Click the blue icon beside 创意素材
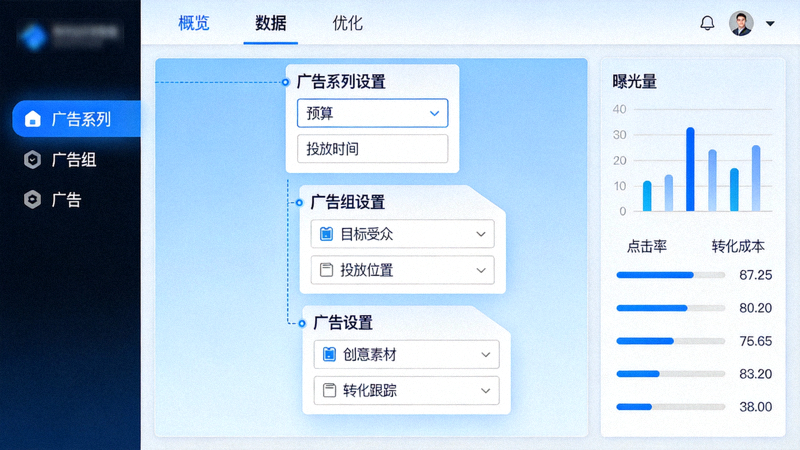The width and height of the screenshot is (800, 450). [x=330, y=354]
